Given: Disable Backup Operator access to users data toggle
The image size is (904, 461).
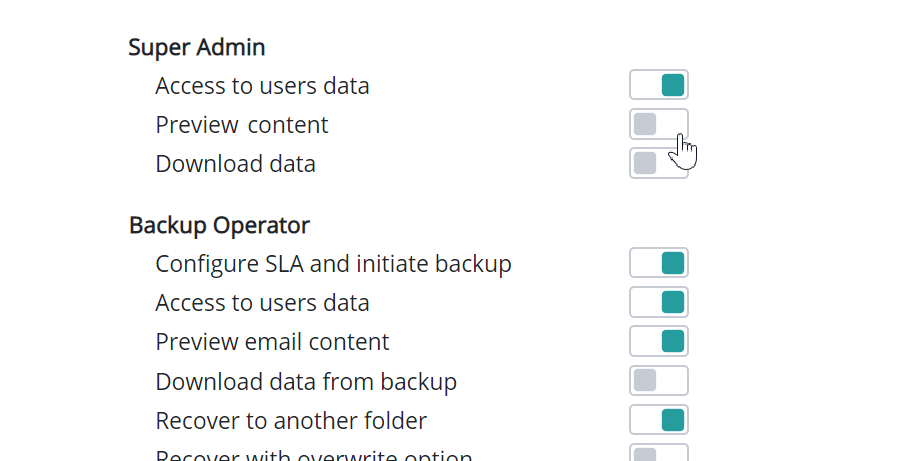Looking at the screenshot, I should (659, 302).
